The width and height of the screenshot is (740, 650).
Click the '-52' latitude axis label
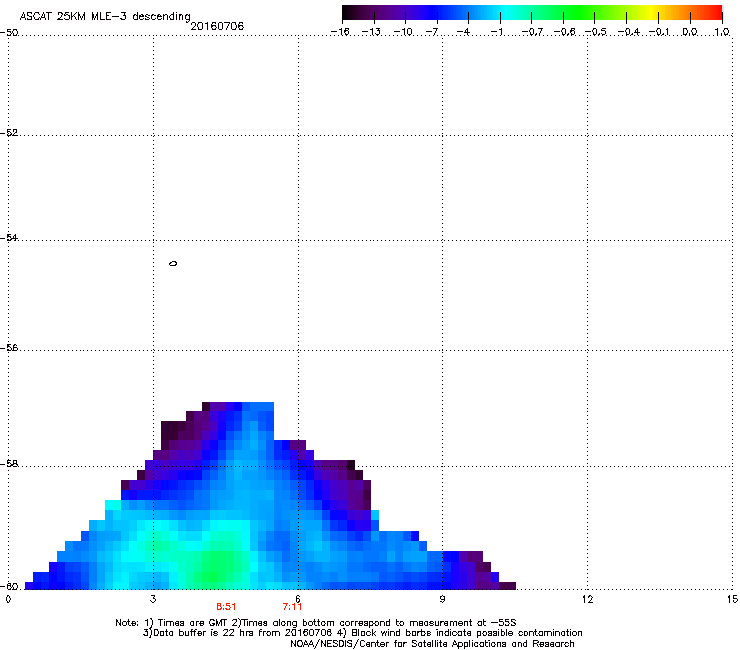pos(9,133)
